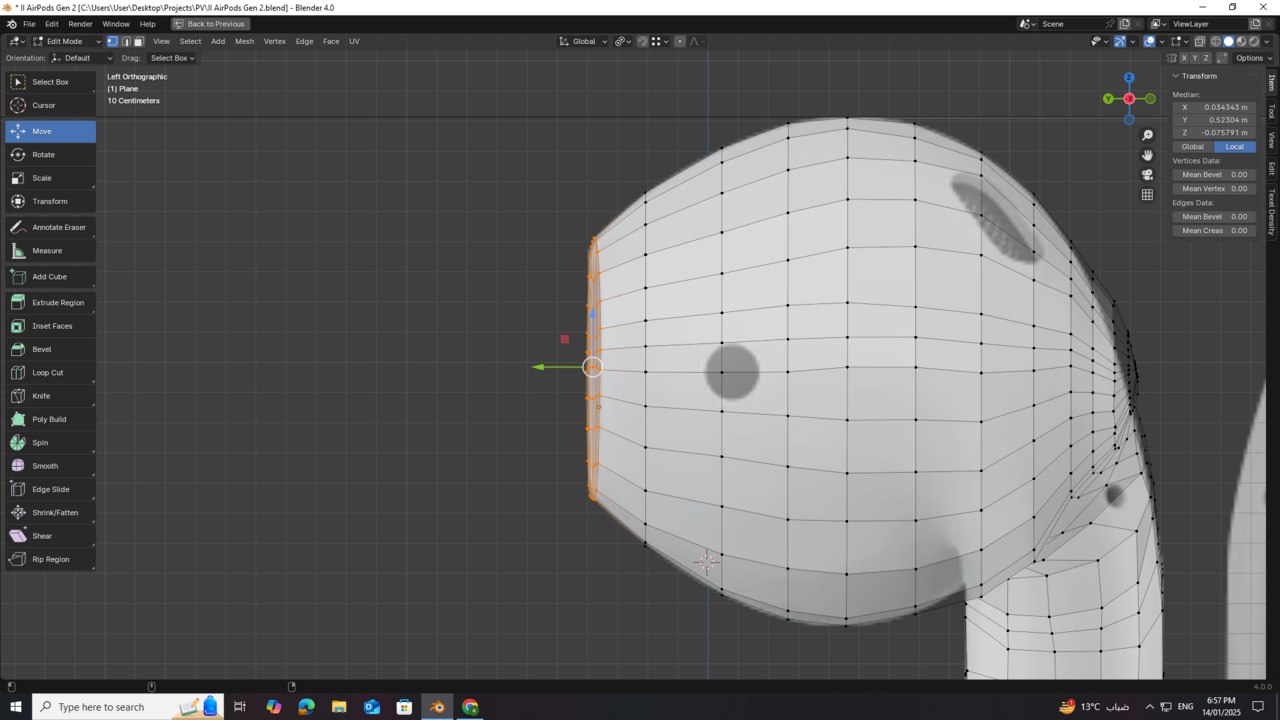Viewport: 1280px width, 720px height.
Task: Select the Annotate Eraser tool
Action: point(50,227)
